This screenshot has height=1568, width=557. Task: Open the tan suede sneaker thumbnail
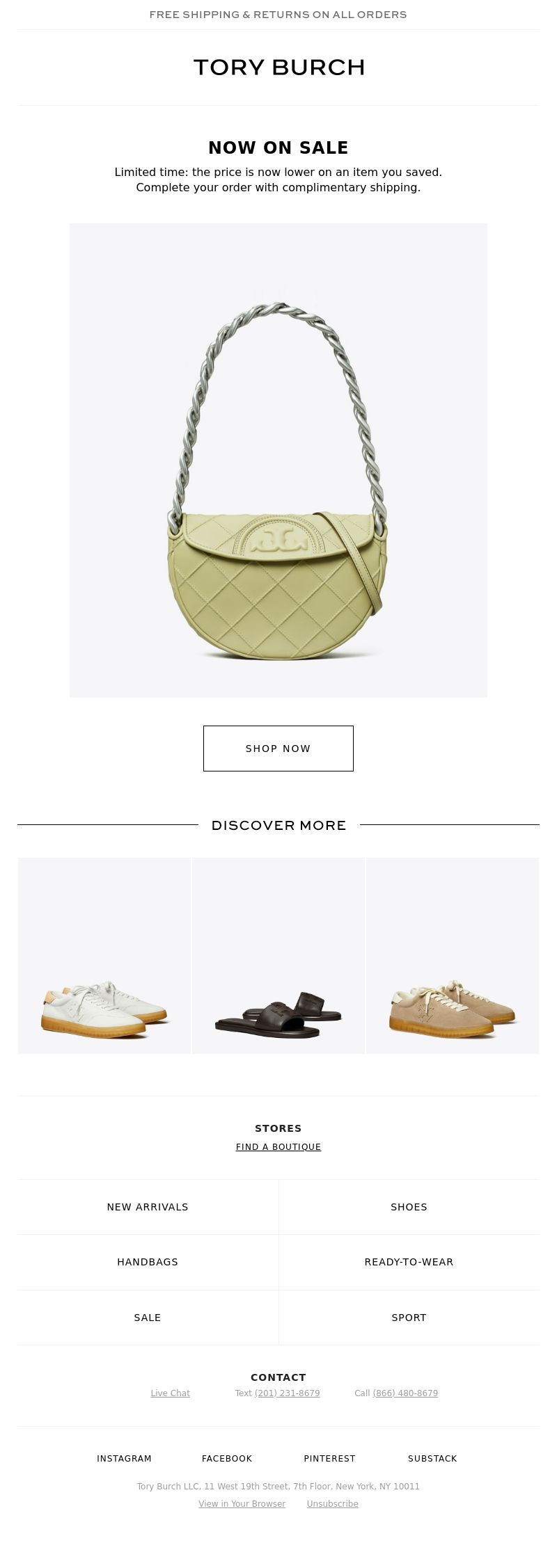click(x=453, y=955)
